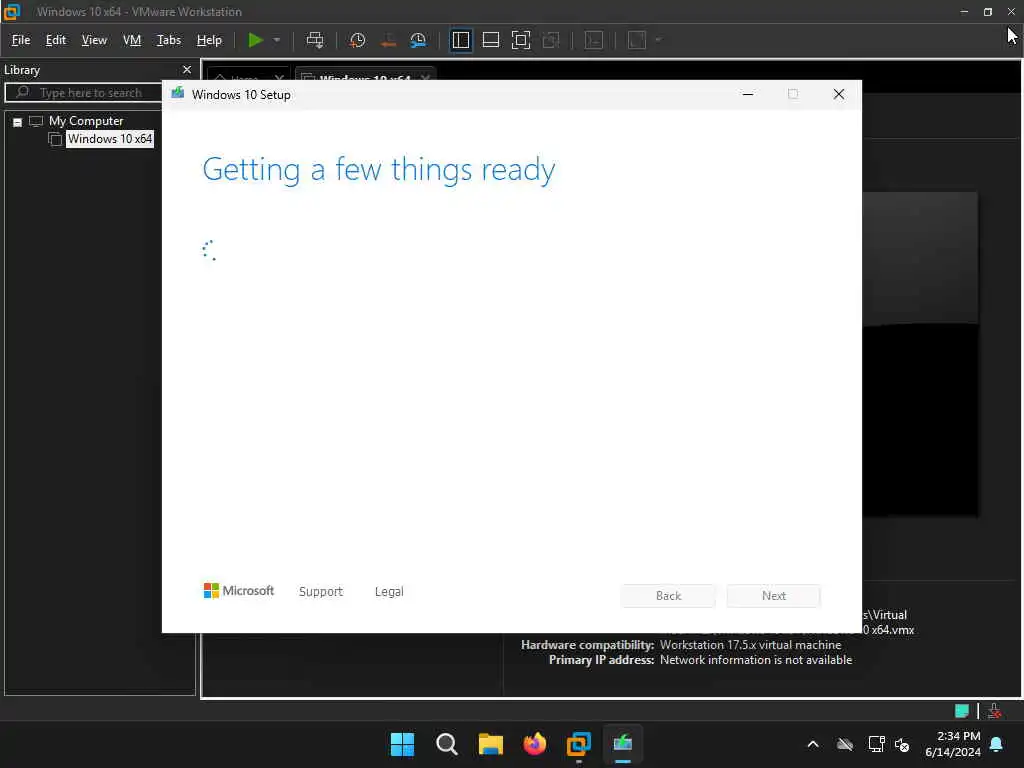The height and width of the screenshot is (768, 1024).
Task: Open the File menu
Action: (x=21, y=40)
